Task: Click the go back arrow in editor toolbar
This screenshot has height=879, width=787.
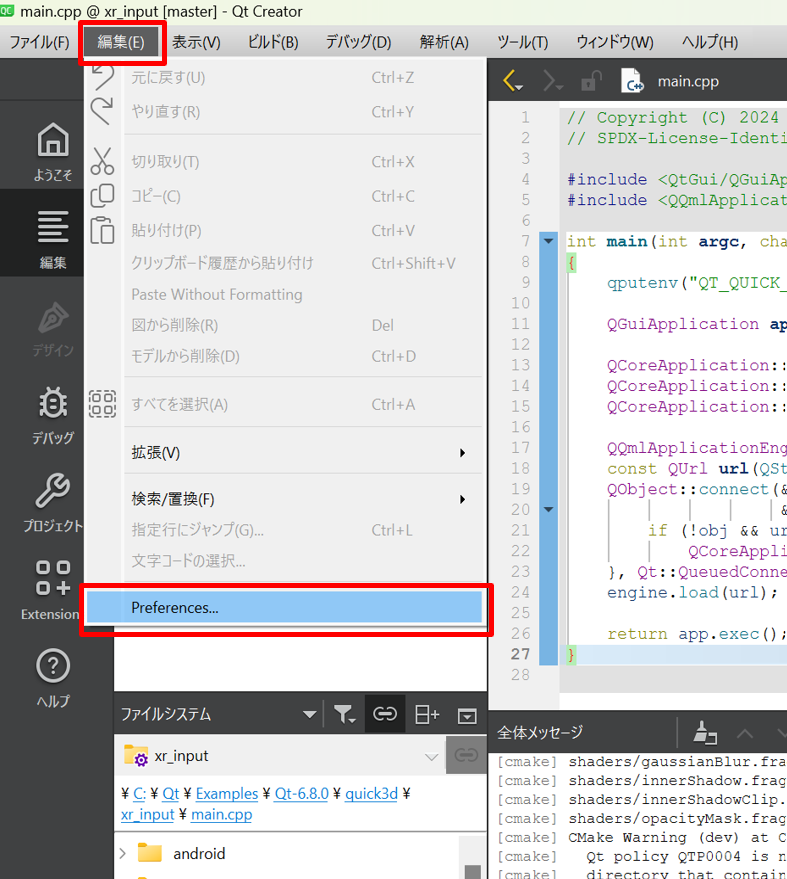Action: click(x=513, y=81)
